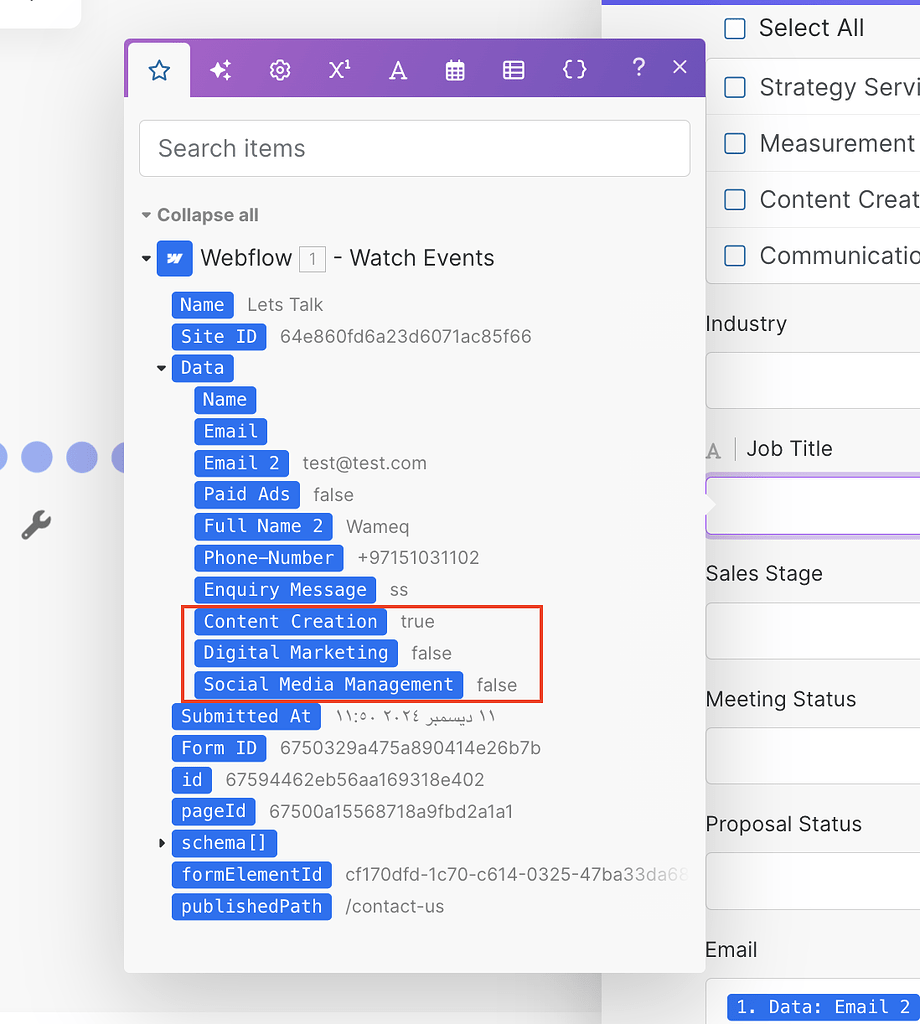Screen dimensions: 920x1024
Task: Open the help question mark tab
Action: pyautogui.click(x=638, y=70)
